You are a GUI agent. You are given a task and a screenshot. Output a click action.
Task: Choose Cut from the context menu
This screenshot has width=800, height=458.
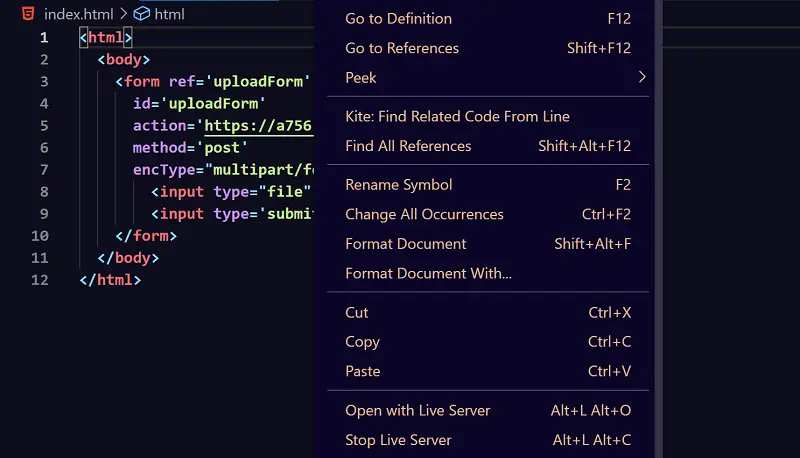pos(357,313)
